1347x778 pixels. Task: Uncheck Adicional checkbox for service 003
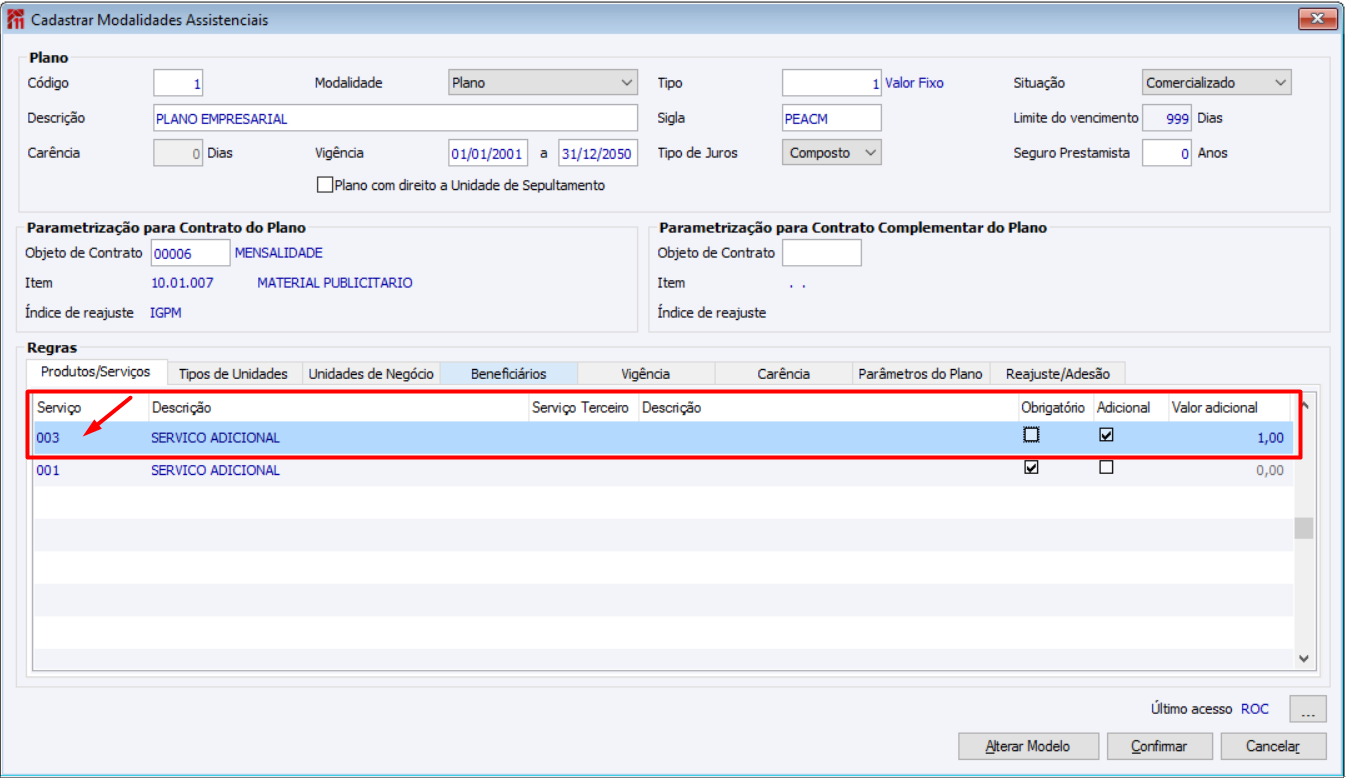pyautogui.click(x=1106, y=435)
